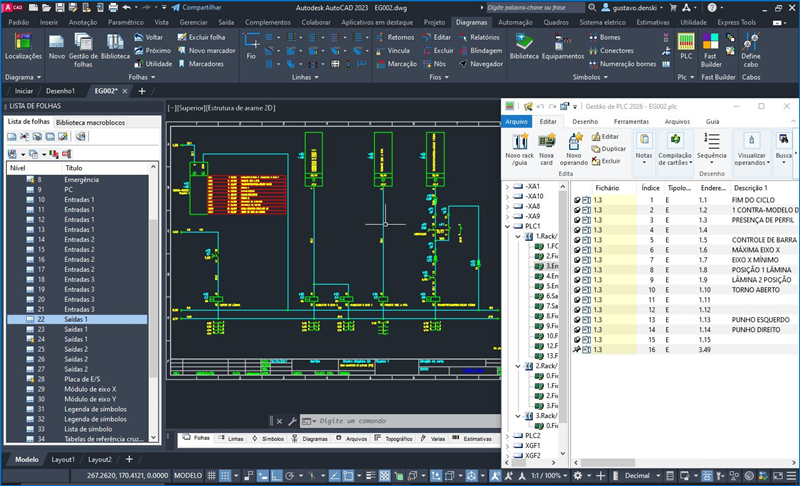
Task: Open Gestão de folhas from the ribbon
Action: click(x=83, y=44)
